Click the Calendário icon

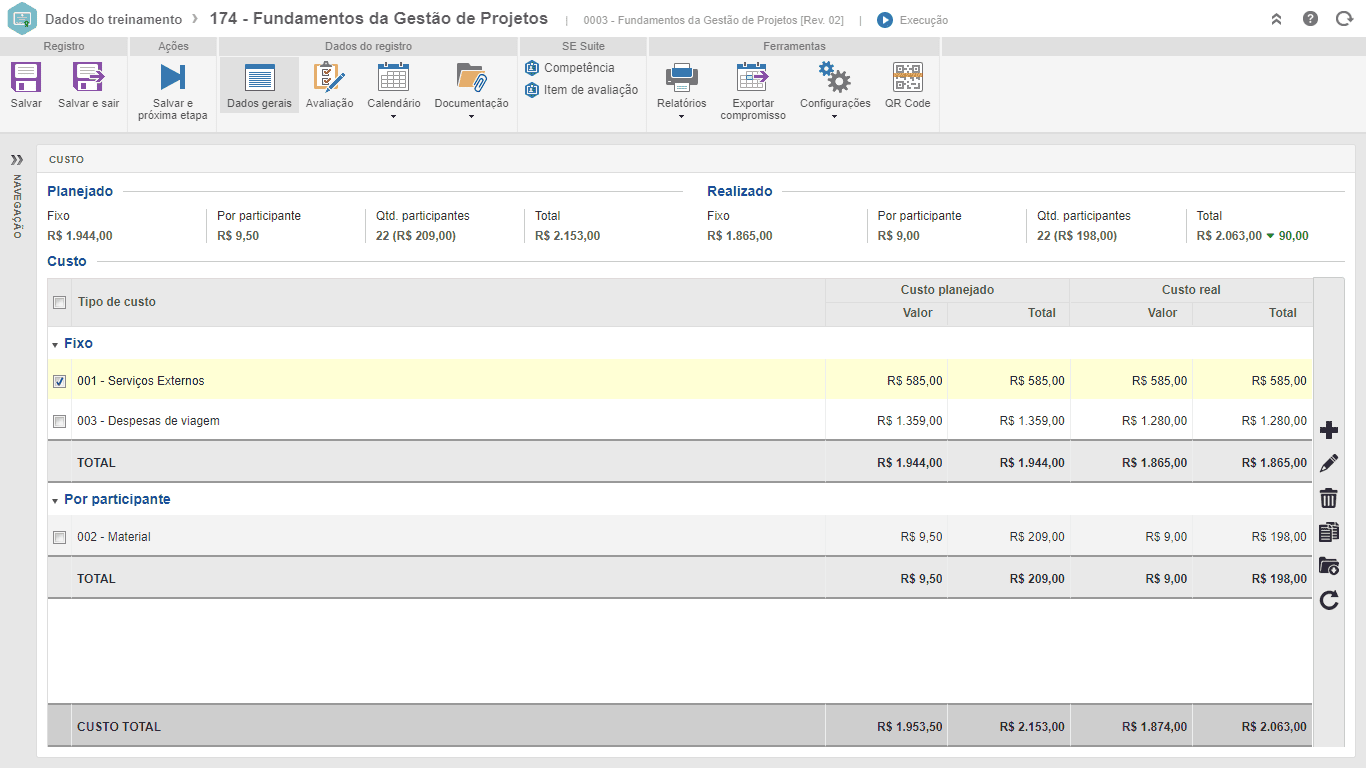[393, 77]
